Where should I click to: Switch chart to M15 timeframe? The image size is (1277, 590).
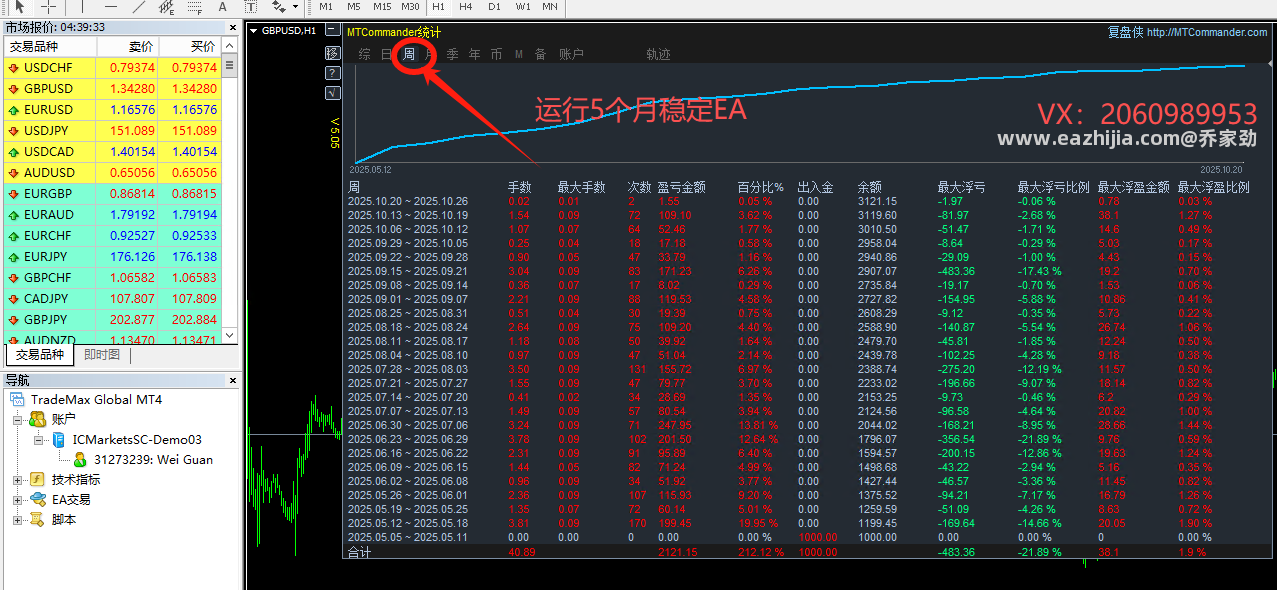tap(382, 6)
